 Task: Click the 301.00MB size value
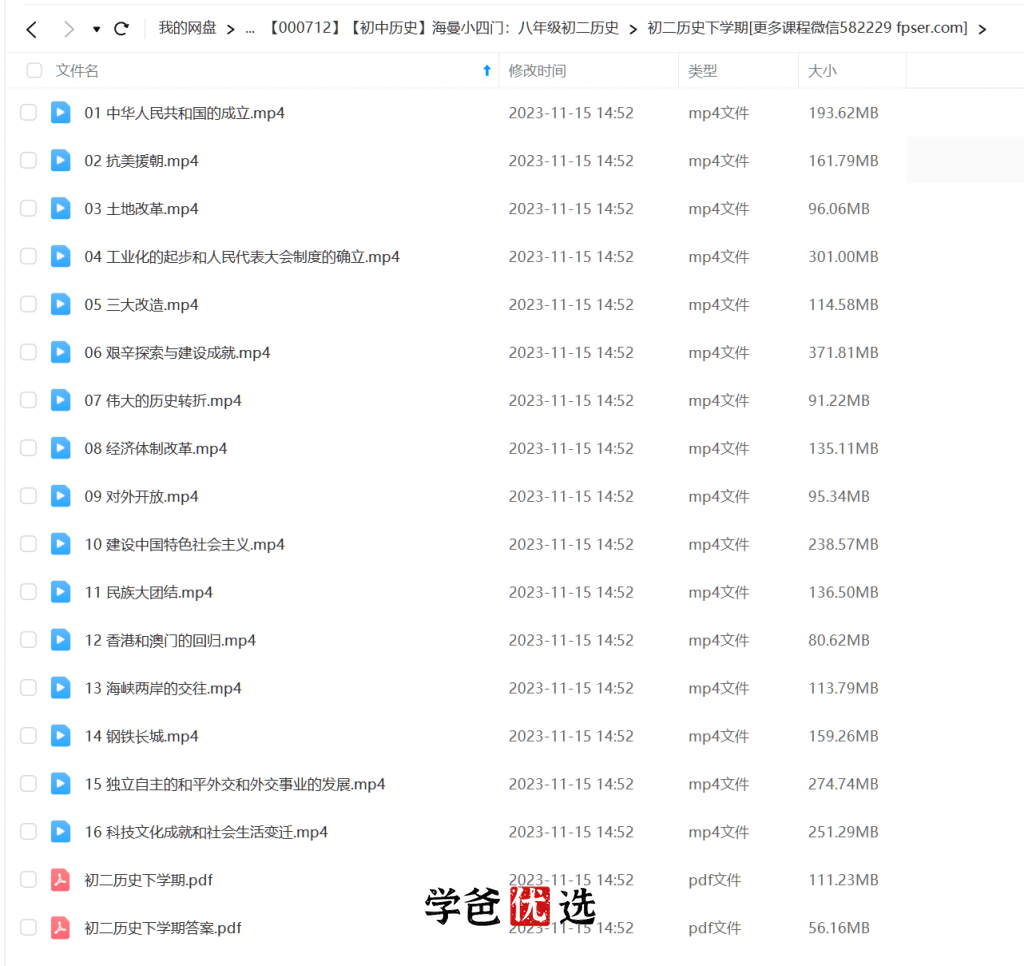pos(843,257)
